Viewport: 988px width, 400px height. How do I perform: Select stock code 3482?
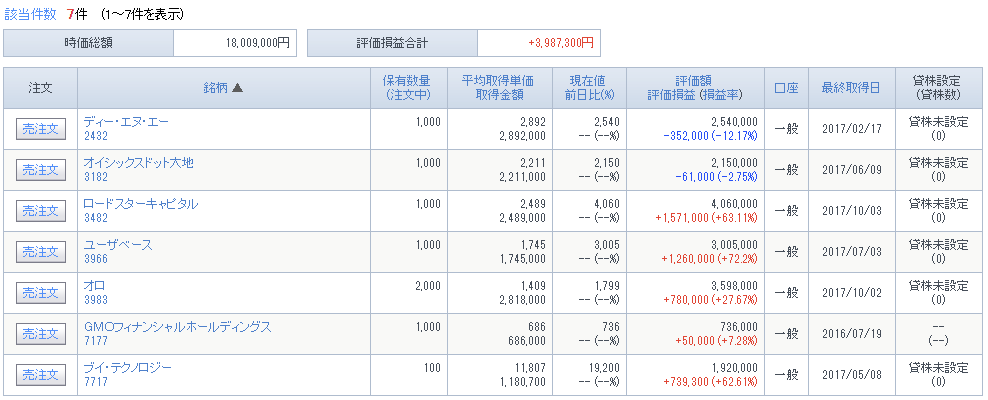click(x=96, y=217)
